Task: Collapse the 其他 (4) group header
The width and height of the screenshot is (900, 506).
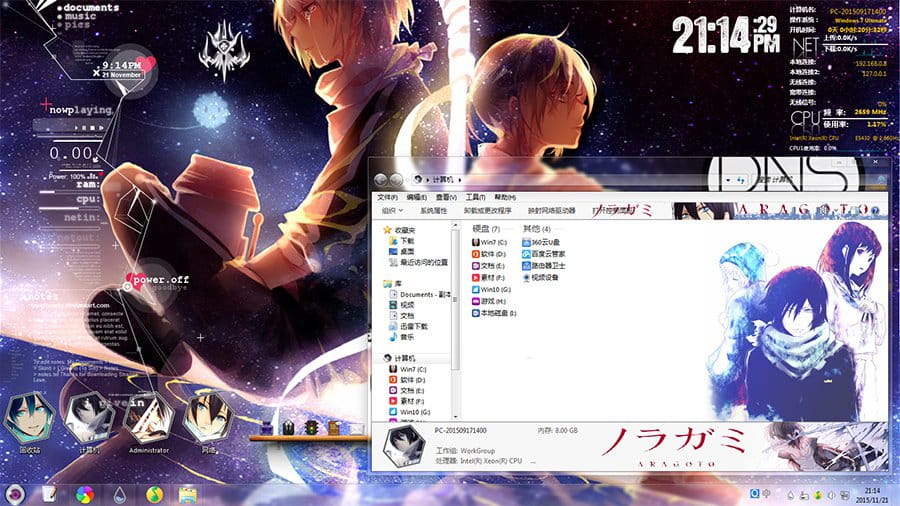Action: point(537,228)
